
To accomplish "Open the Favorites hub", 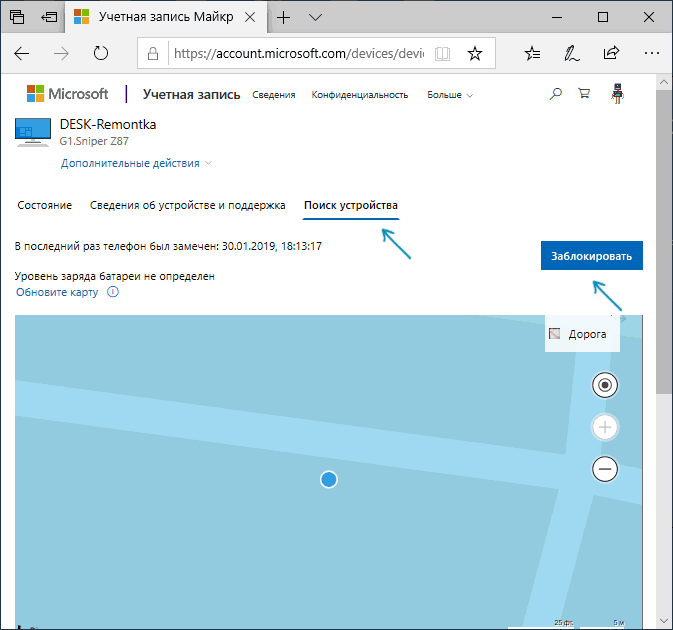I will tap(532, 54).
